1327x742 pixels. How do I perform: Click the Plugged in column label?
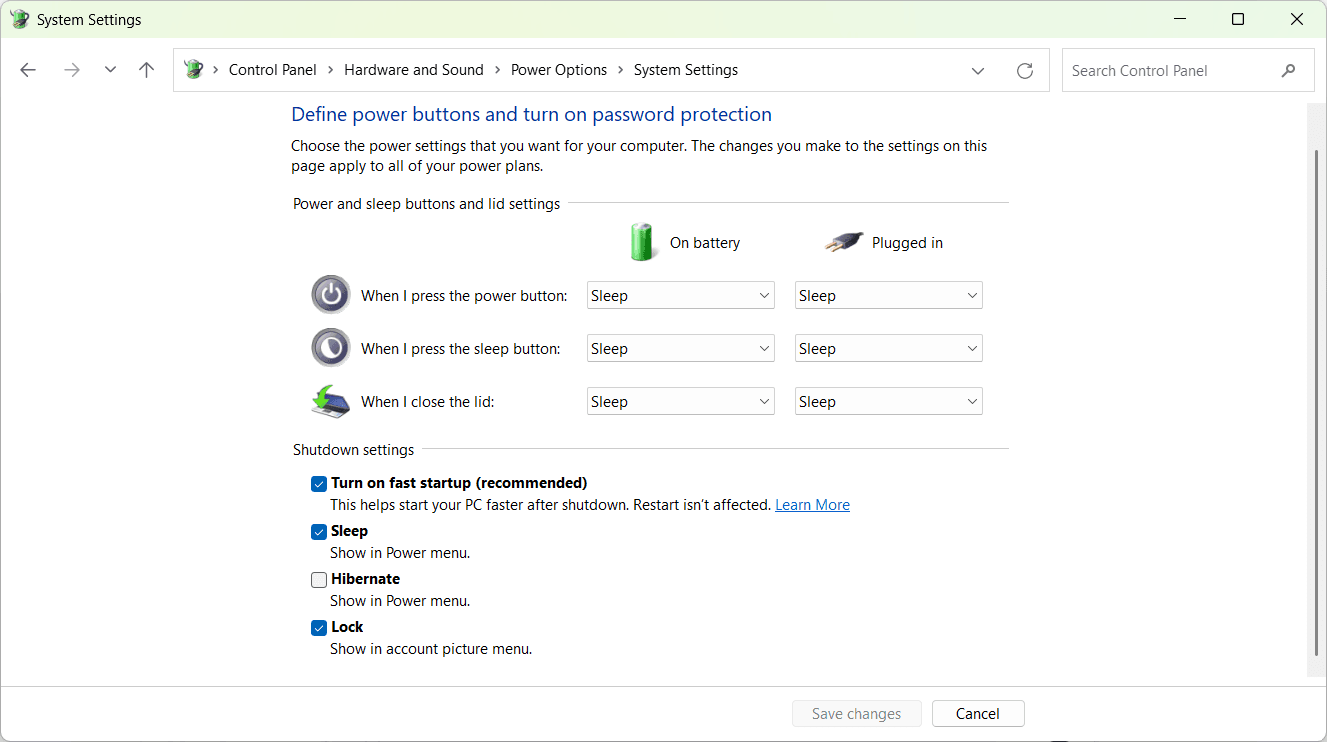click(907, 243)
